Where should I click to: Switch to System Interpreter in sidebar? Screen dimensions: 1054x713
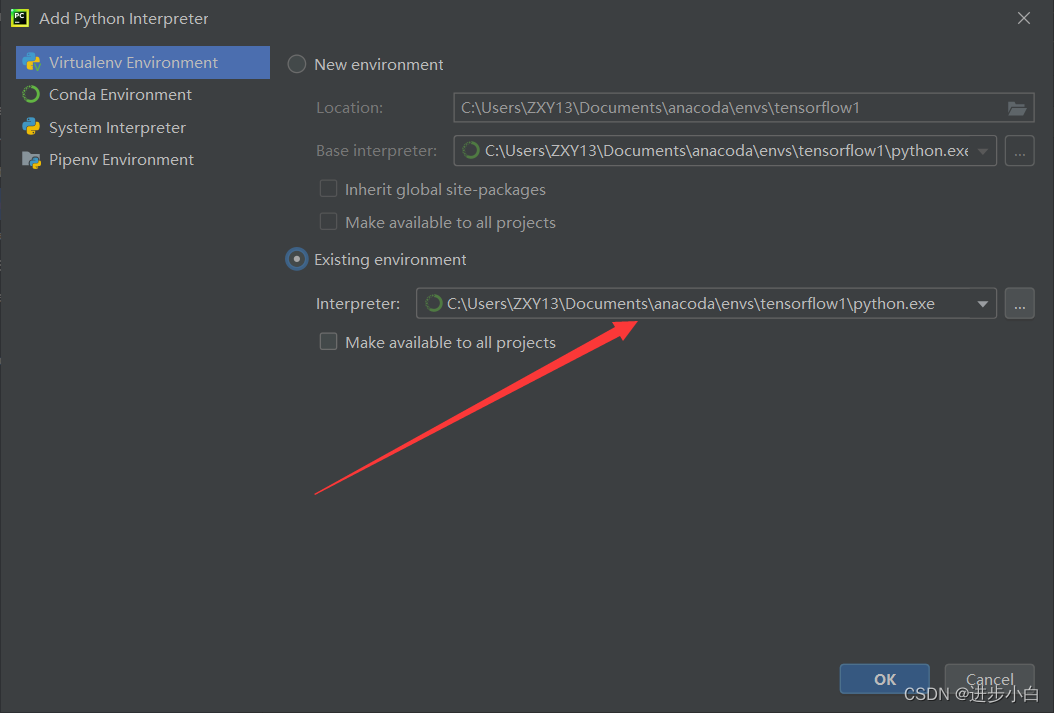(117, 128)
